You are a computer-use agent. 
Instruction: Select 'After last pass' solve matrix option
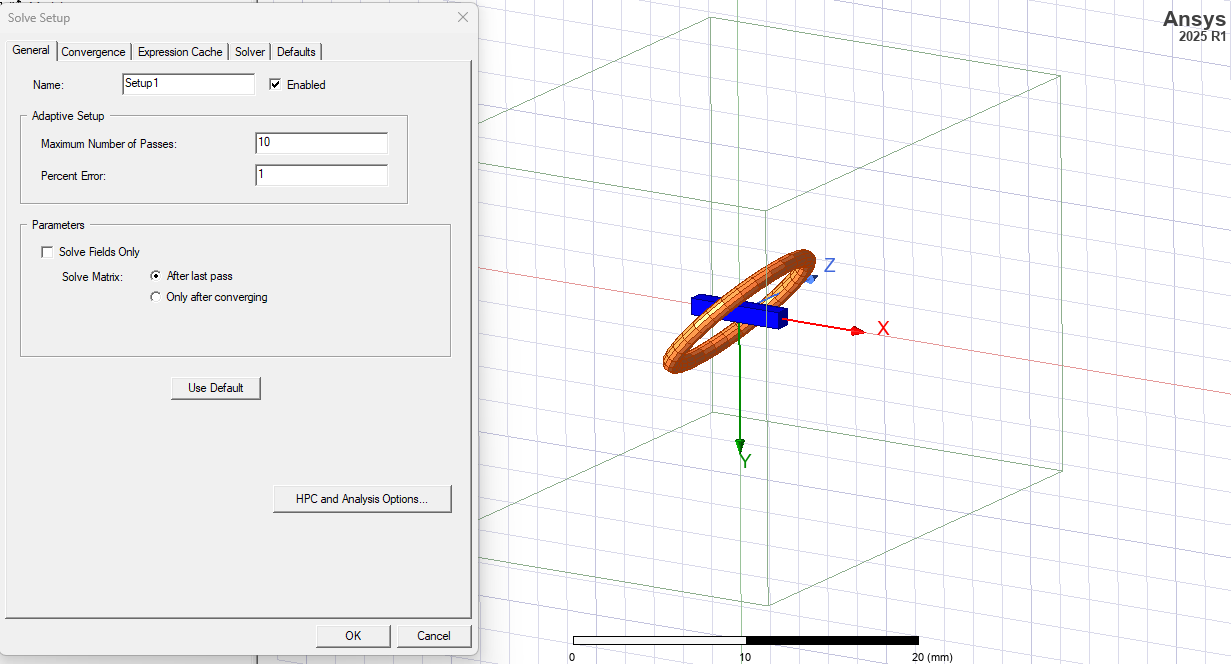pos(155,275)
